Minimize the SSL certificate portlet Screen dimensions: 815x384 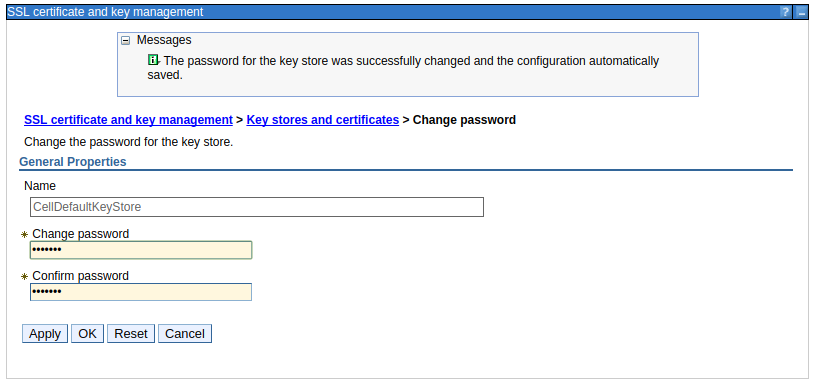coord(801,12)
